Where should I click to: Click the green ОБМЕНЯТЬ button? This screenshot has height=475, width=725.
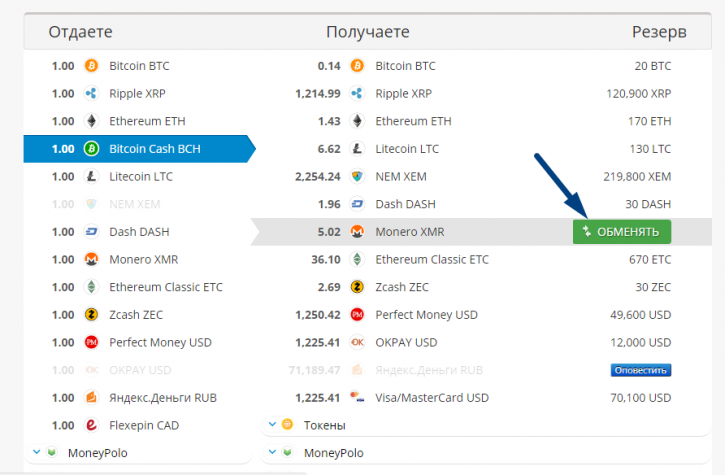point(622,232)
